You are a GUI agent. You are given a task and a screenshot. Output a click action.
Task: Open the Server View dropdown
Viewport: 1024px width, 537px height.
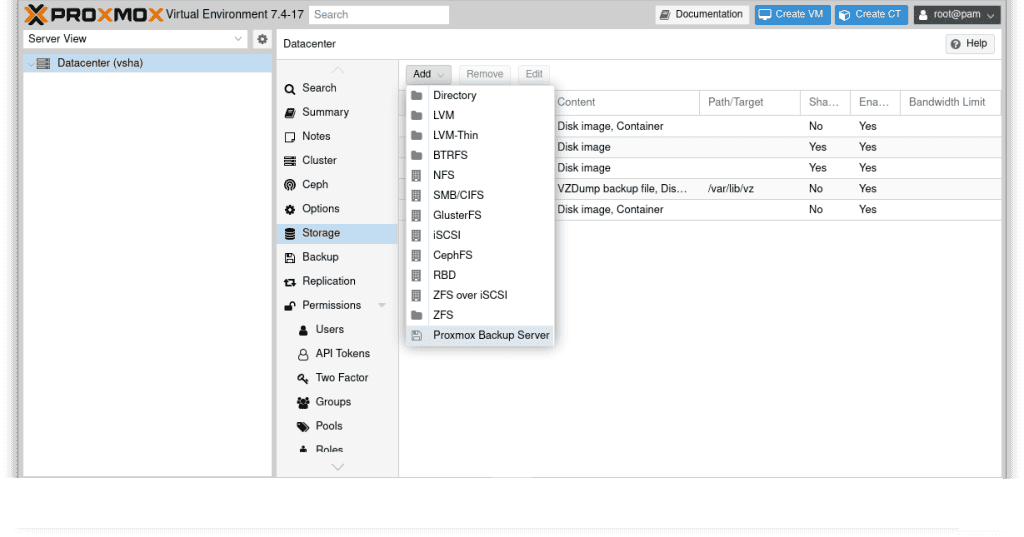click(136, 39)
